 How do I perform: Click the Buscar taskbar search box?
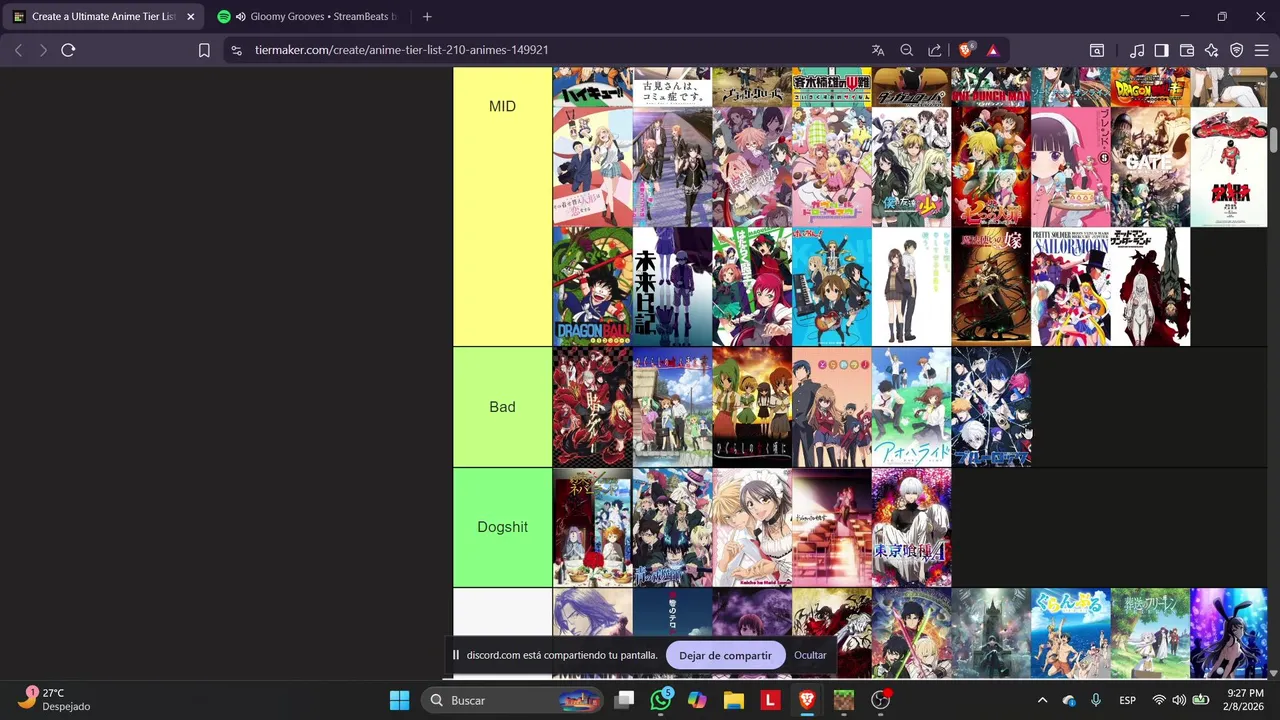click(511, 700)
